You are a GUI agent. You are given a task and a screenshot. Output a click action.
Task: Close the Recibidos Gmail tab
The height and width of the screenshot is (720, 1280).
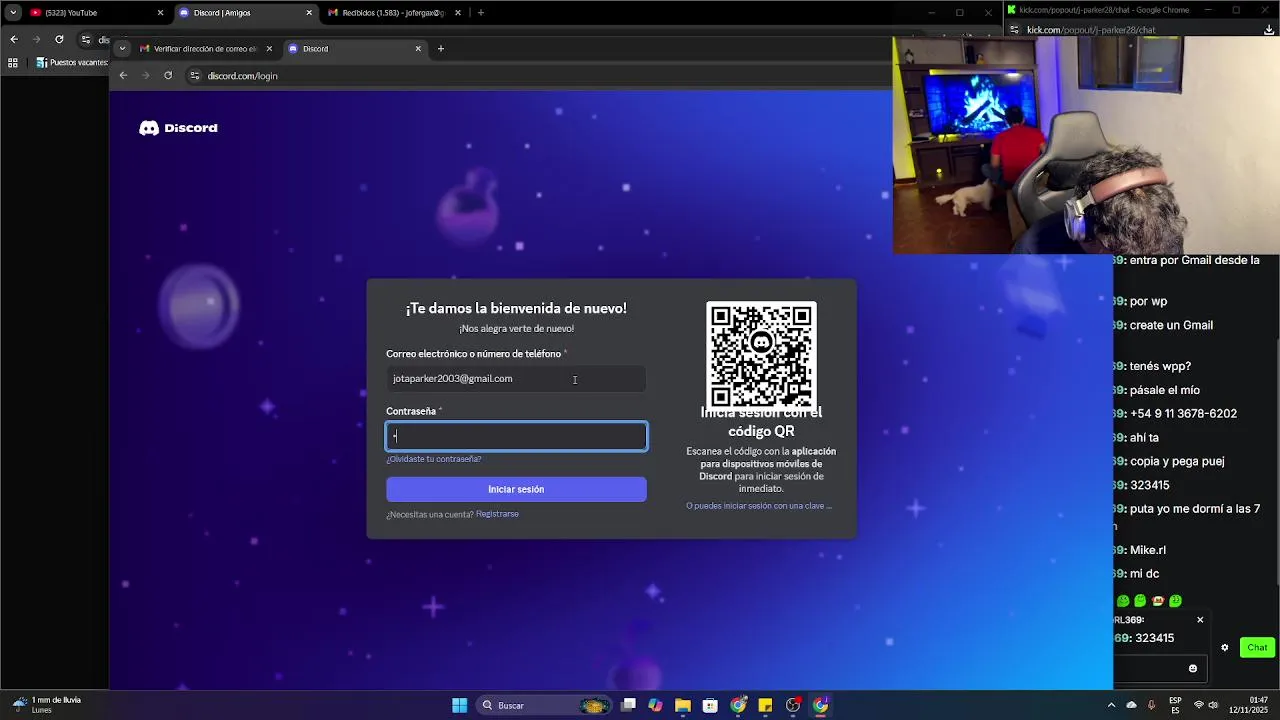pyautogui.click(x=458, y=13)
